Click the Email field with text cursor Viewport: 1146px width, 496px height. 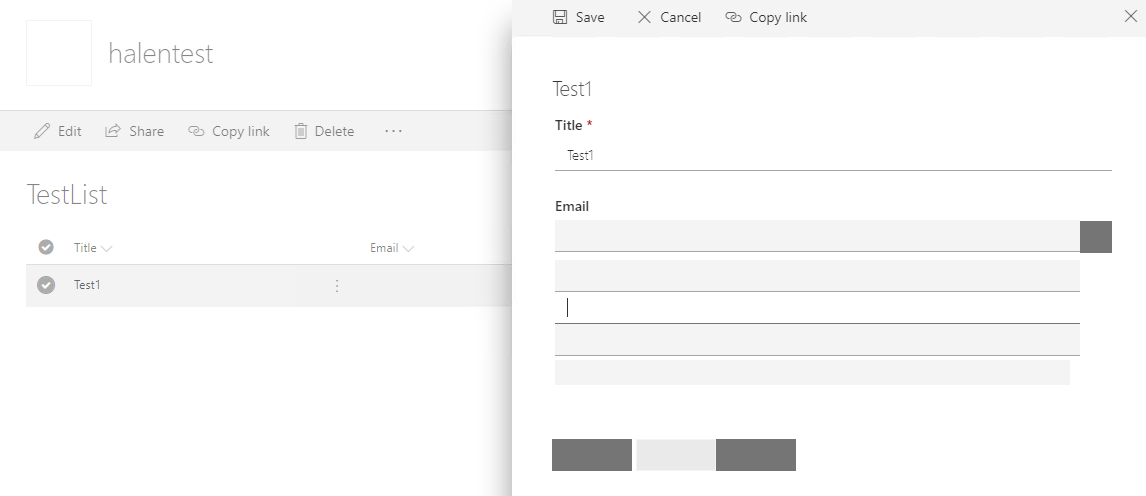(817, 308)
